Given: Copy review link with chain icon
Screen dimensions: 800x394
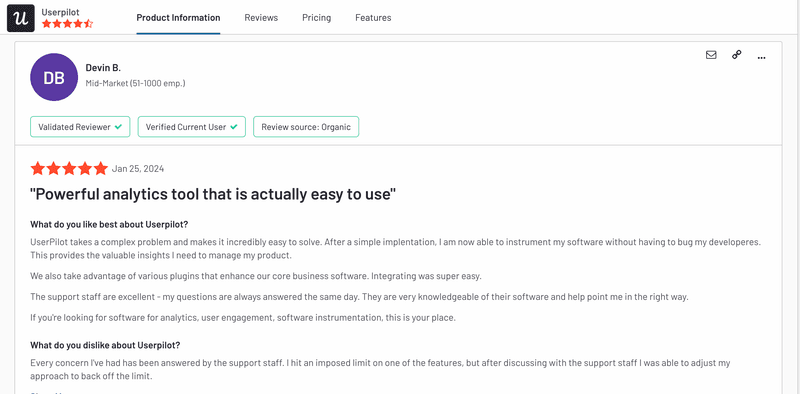Looking at the screenshot, I should tap(736, 55).
